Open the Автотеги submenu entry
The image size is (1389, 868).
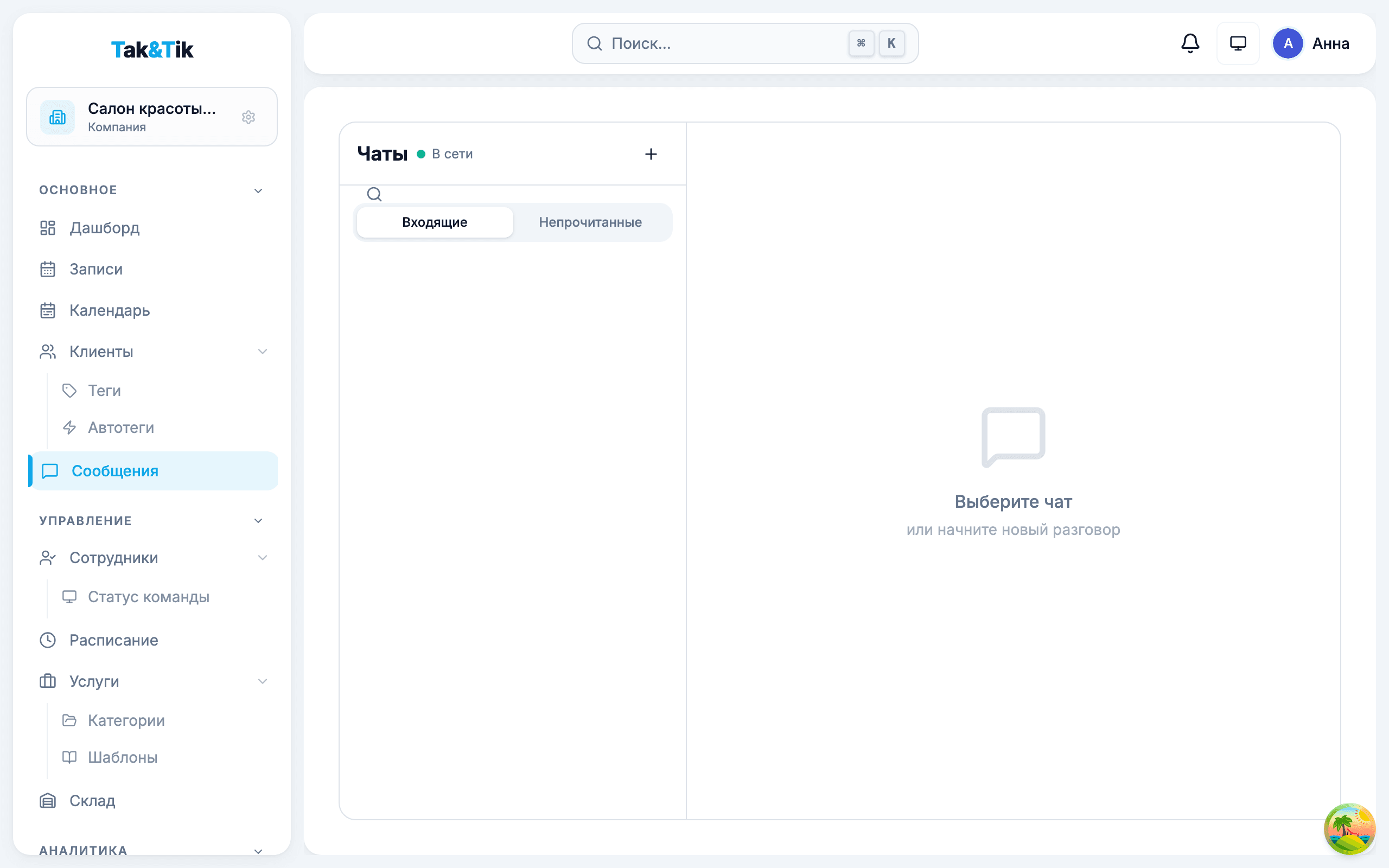point(120,427)
